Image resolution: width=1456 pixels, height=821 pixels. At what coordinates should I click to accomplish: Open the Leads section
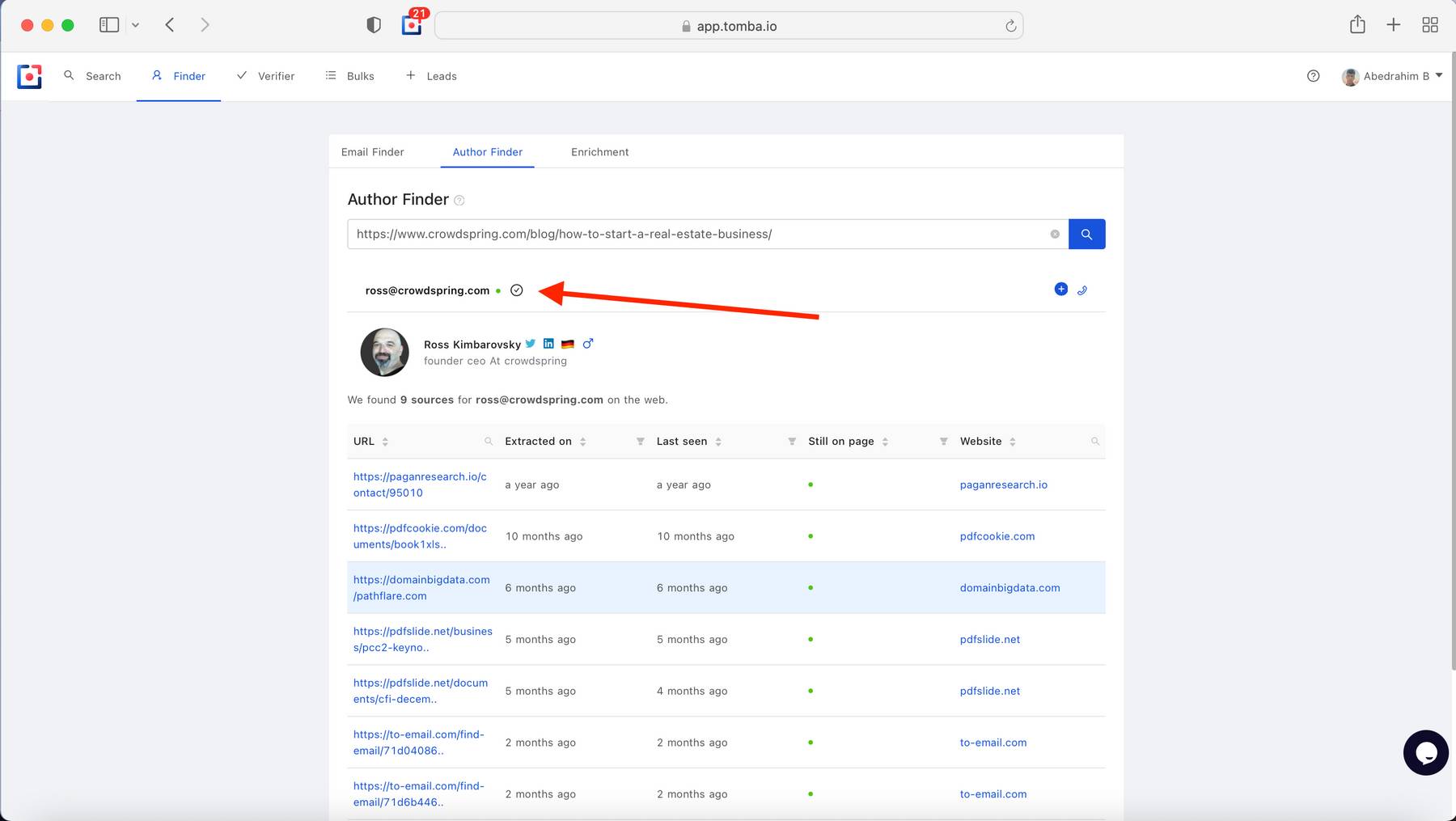[x=431, y=76]
